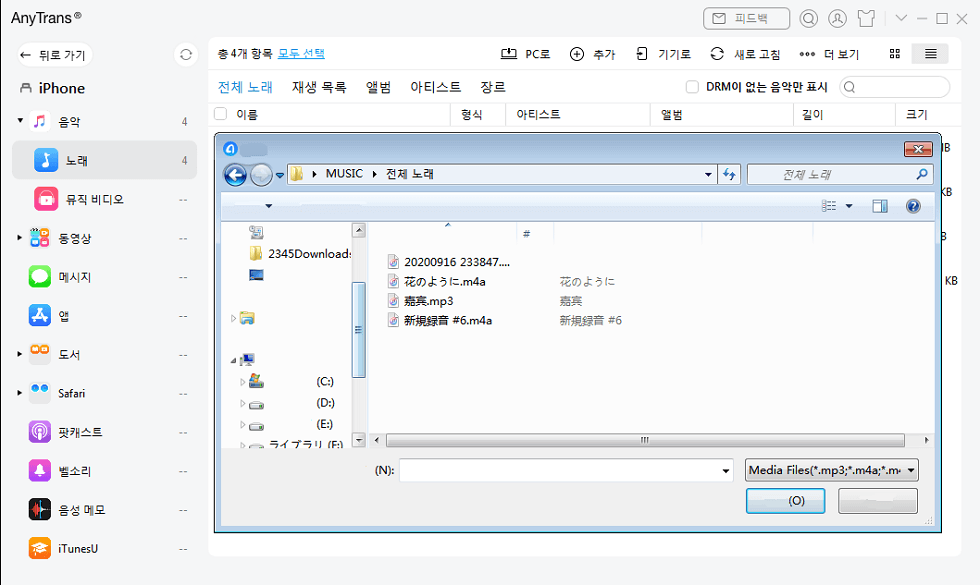Open the shirt skin/theme icon
Image resolution: width=980 pixels, height=585 pixels.
[866, 19]
